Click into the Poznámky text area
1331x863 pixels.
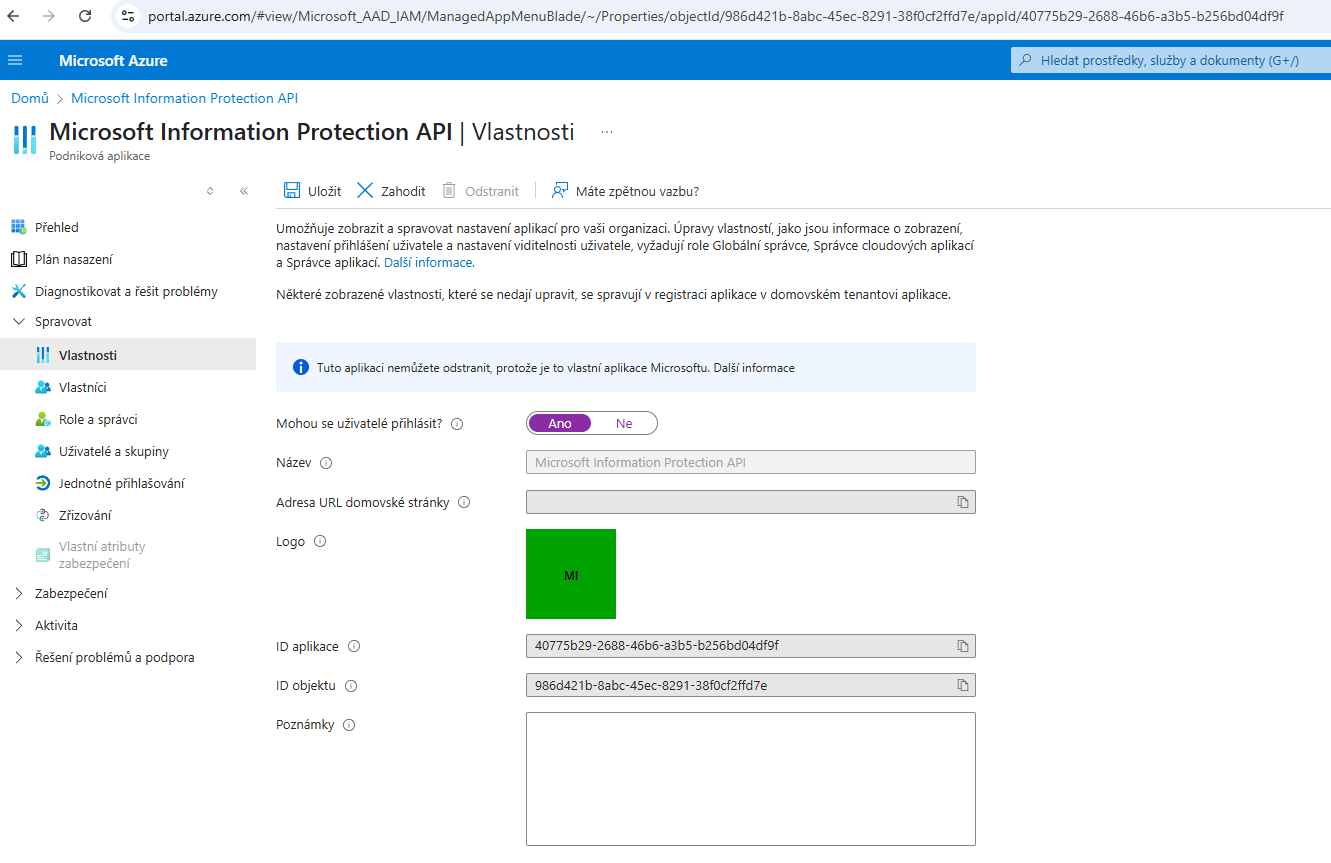pos(750,778)
